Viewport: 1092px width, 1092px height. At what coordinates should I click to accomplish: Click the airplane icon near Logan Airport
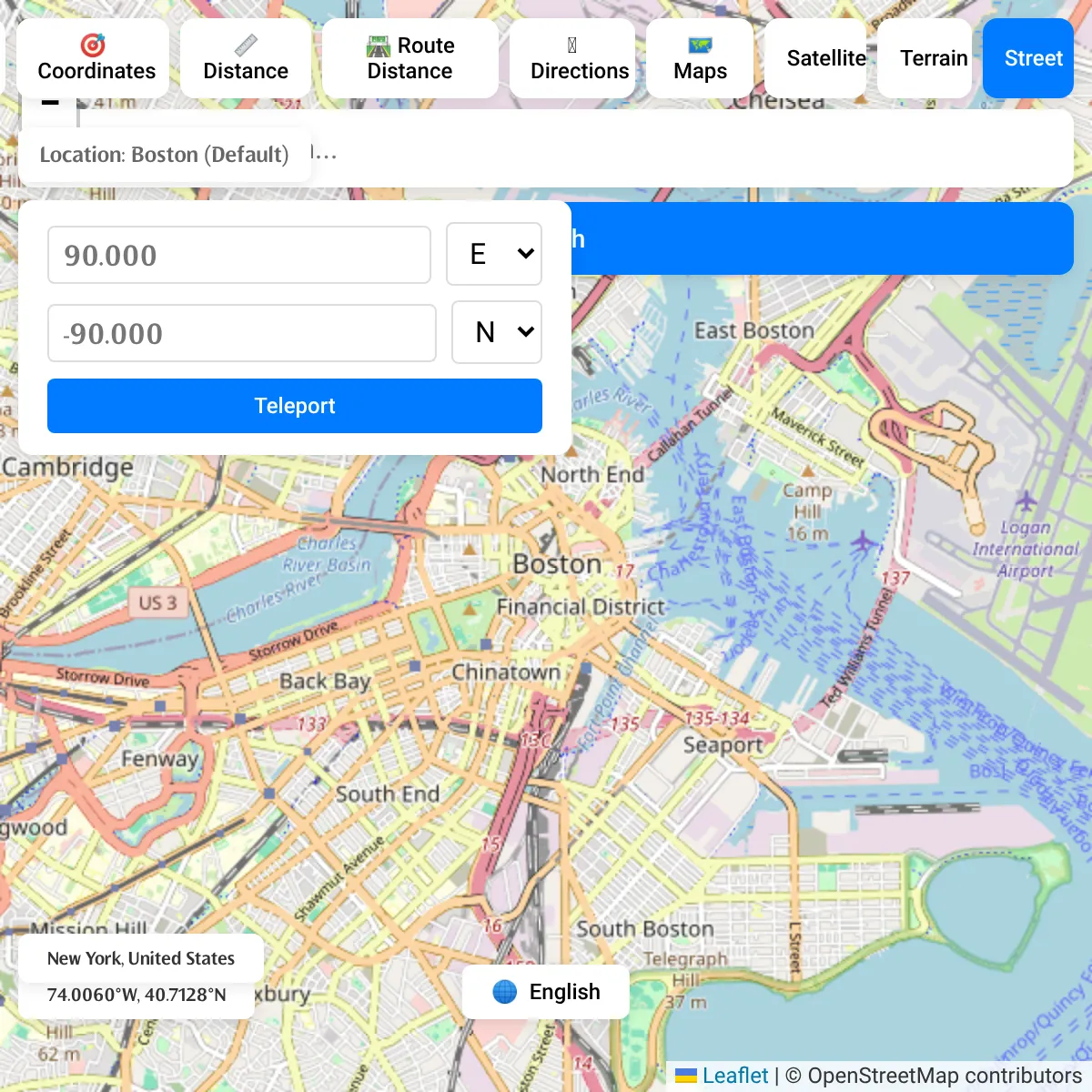tap(1026, 500)
